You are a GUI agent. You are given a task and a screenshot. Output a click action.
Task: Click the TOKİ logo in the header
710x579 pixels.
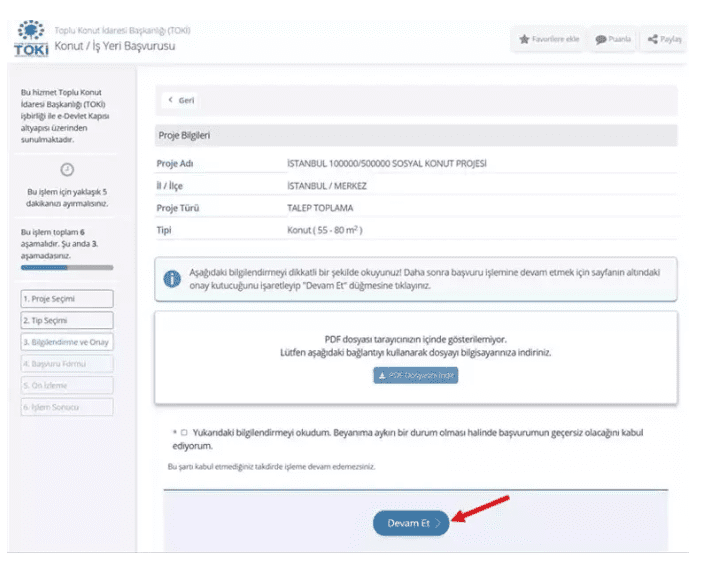(x=31, y=37)
